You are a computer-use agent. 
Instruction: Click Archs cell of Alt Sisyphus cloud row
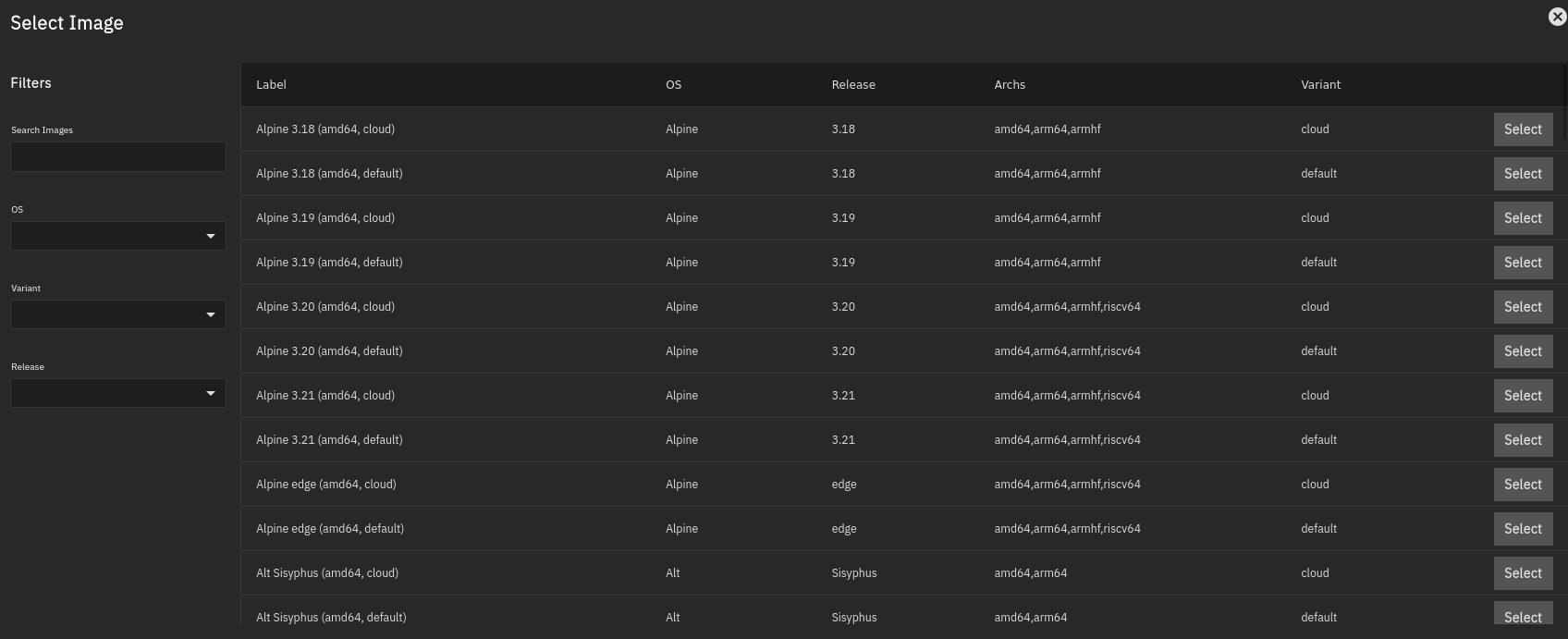coord(1031,573)
